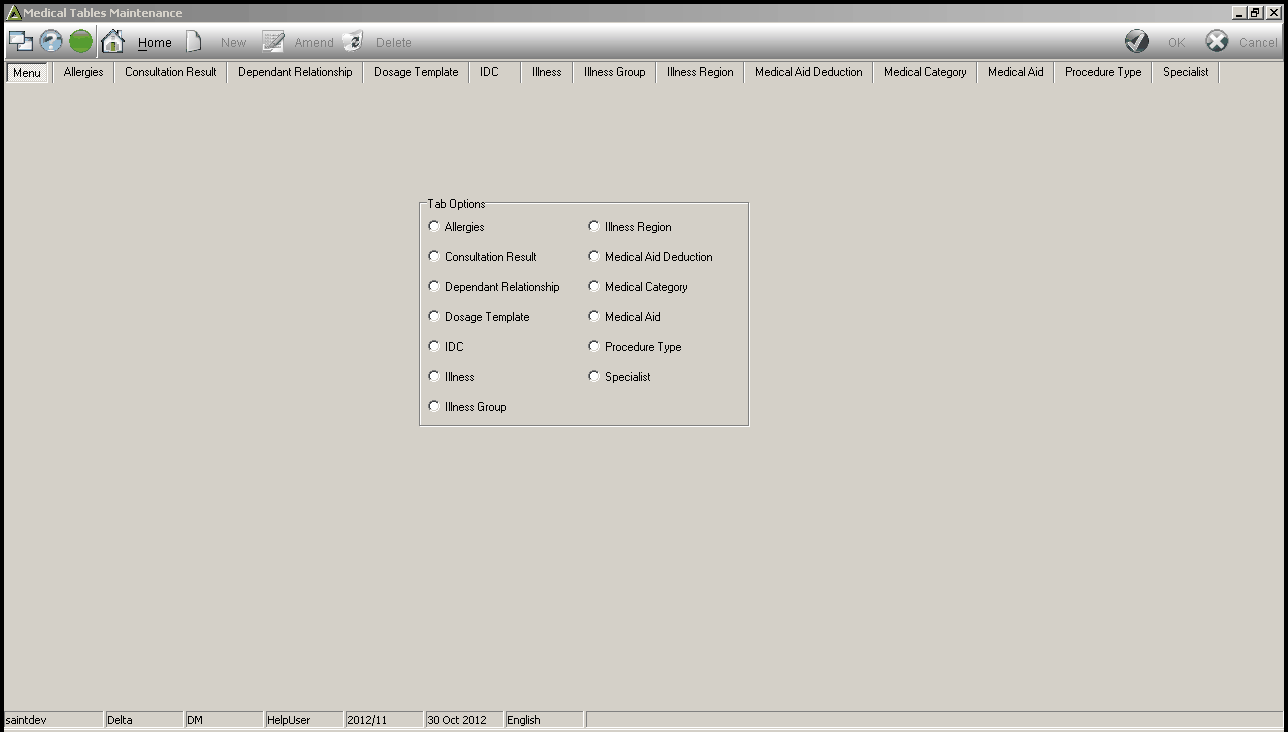Click the Delete recycle icon
This screenshot has height=732, width=1288.
point(353,42)
